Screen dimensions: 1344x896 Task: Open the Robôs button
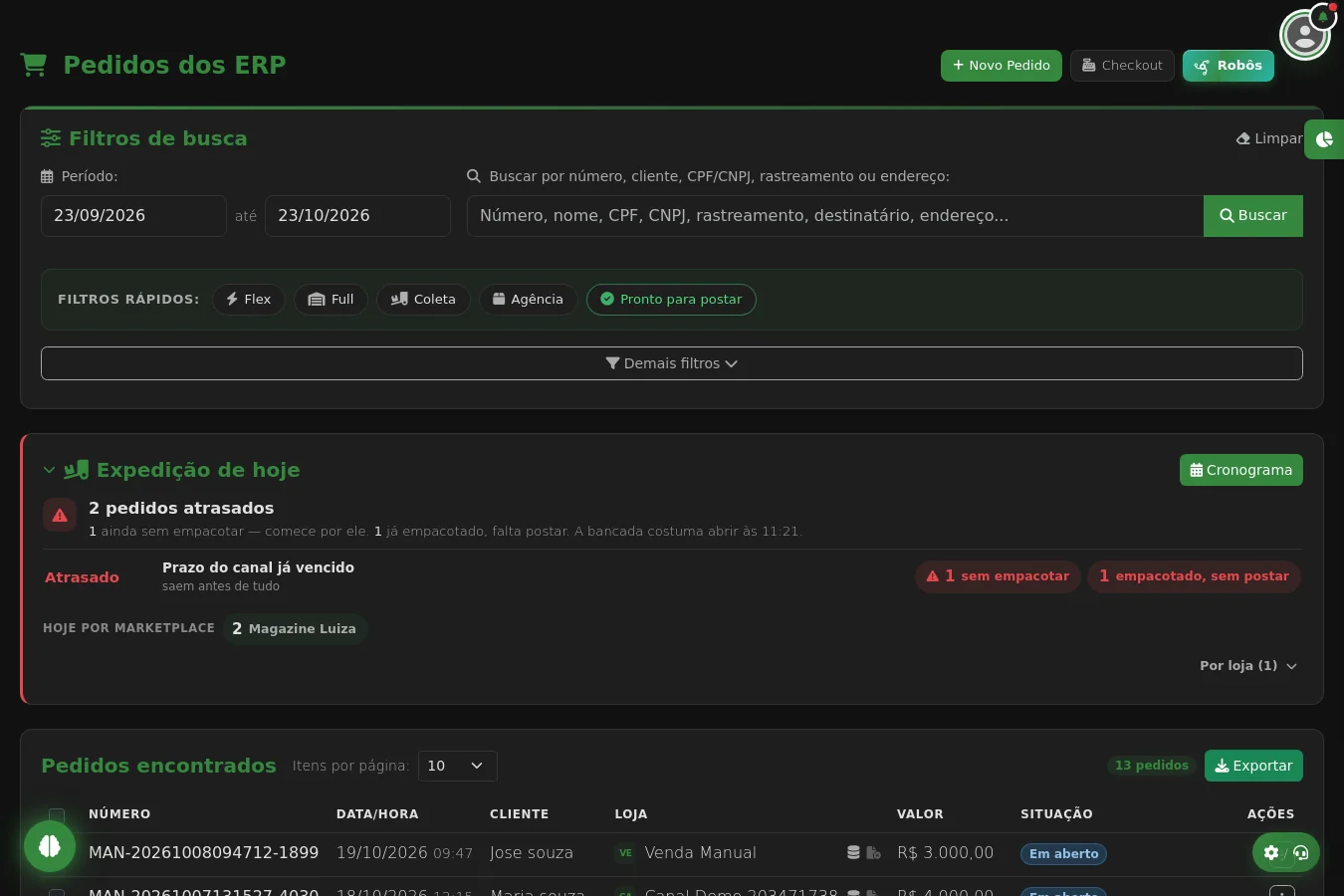coord(1229,66)
